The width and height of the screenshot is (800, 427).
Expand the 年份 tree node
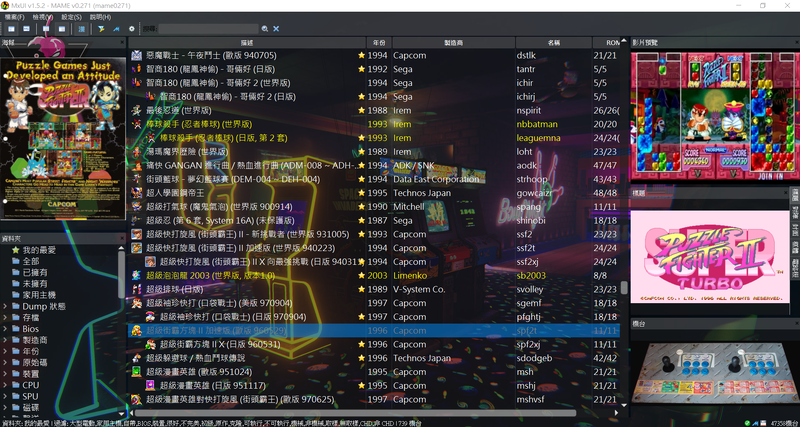[x=5, y=351]
